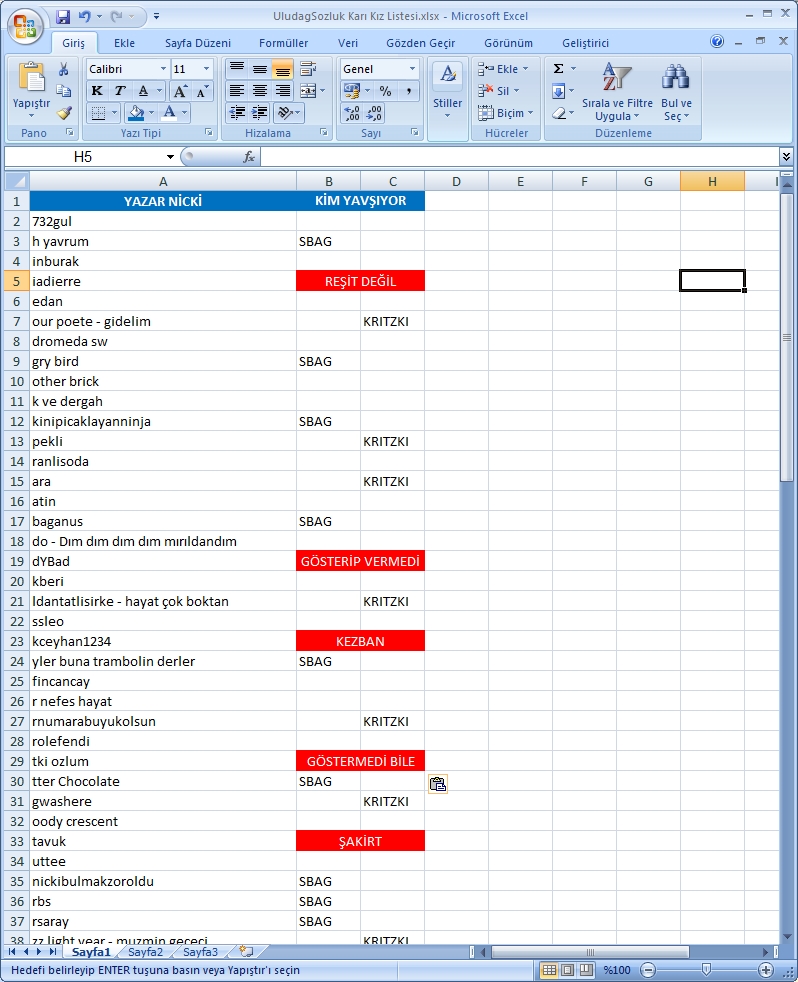798x982 pixels.
Task: Click zoom level %100 button
Action: coord(616,970)
